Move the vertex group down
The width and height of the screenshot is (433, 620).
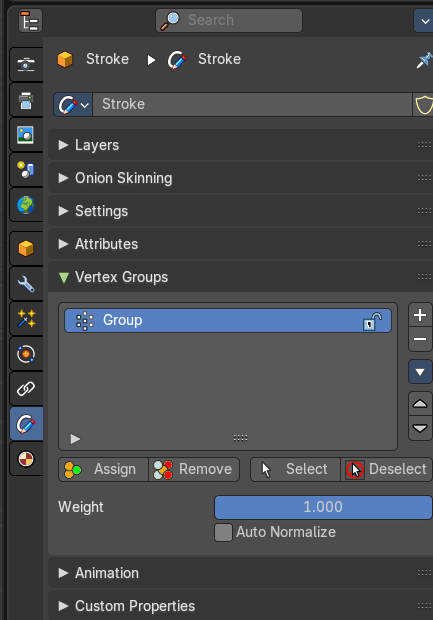420,428
